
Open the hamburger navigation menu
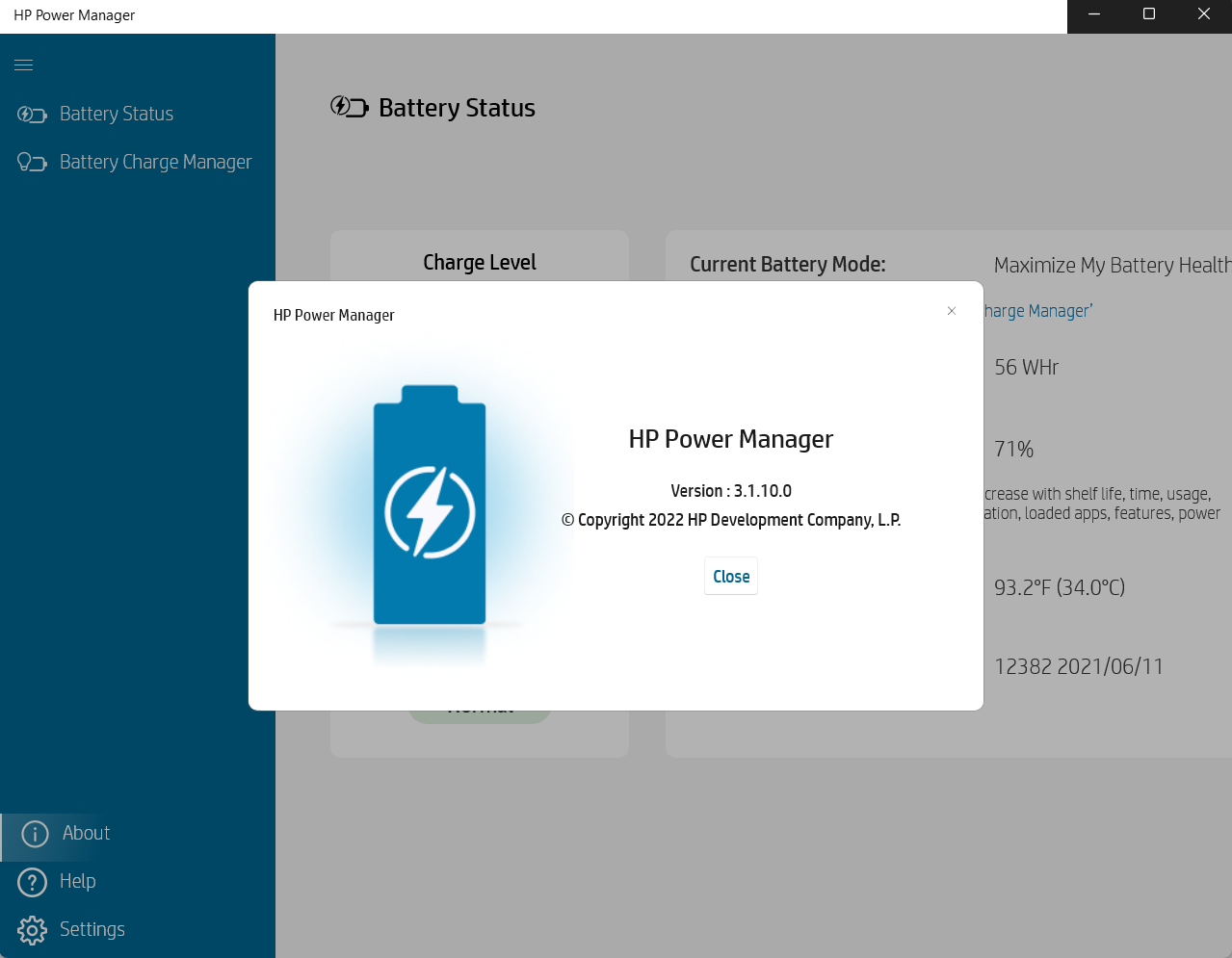(x=23, y=65)
